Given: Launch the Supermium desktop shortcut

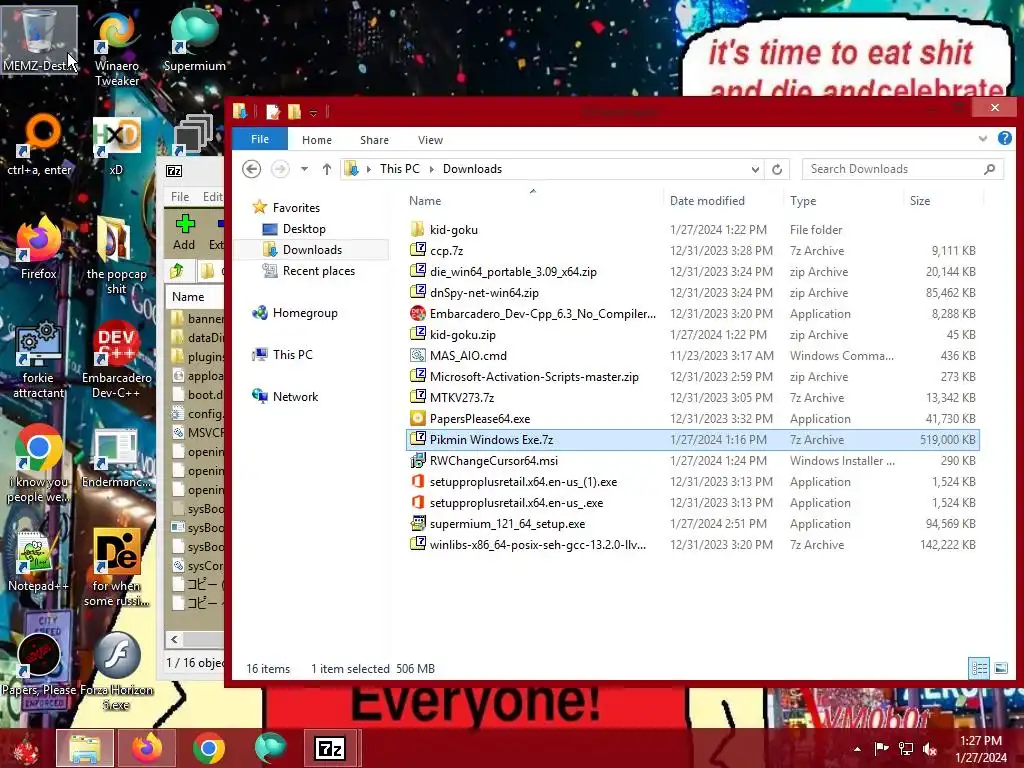Looking at the screenshot, I should tap(194, 40).
